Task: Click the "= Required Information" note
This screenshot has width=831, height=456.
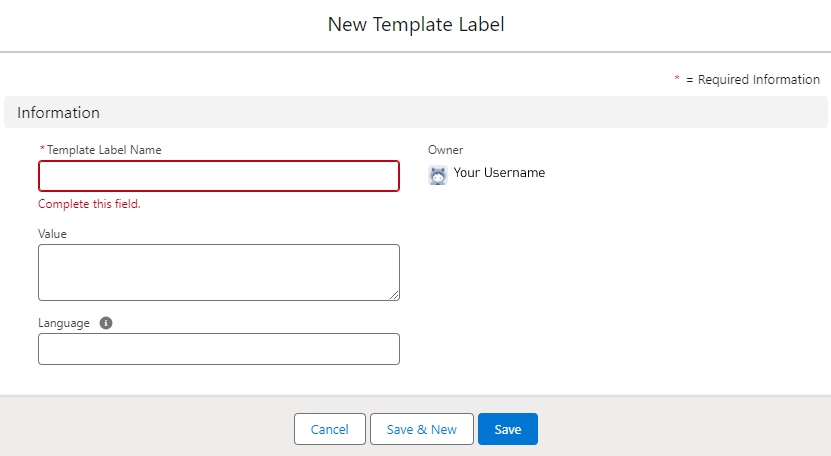Action: tap(753, 80)
